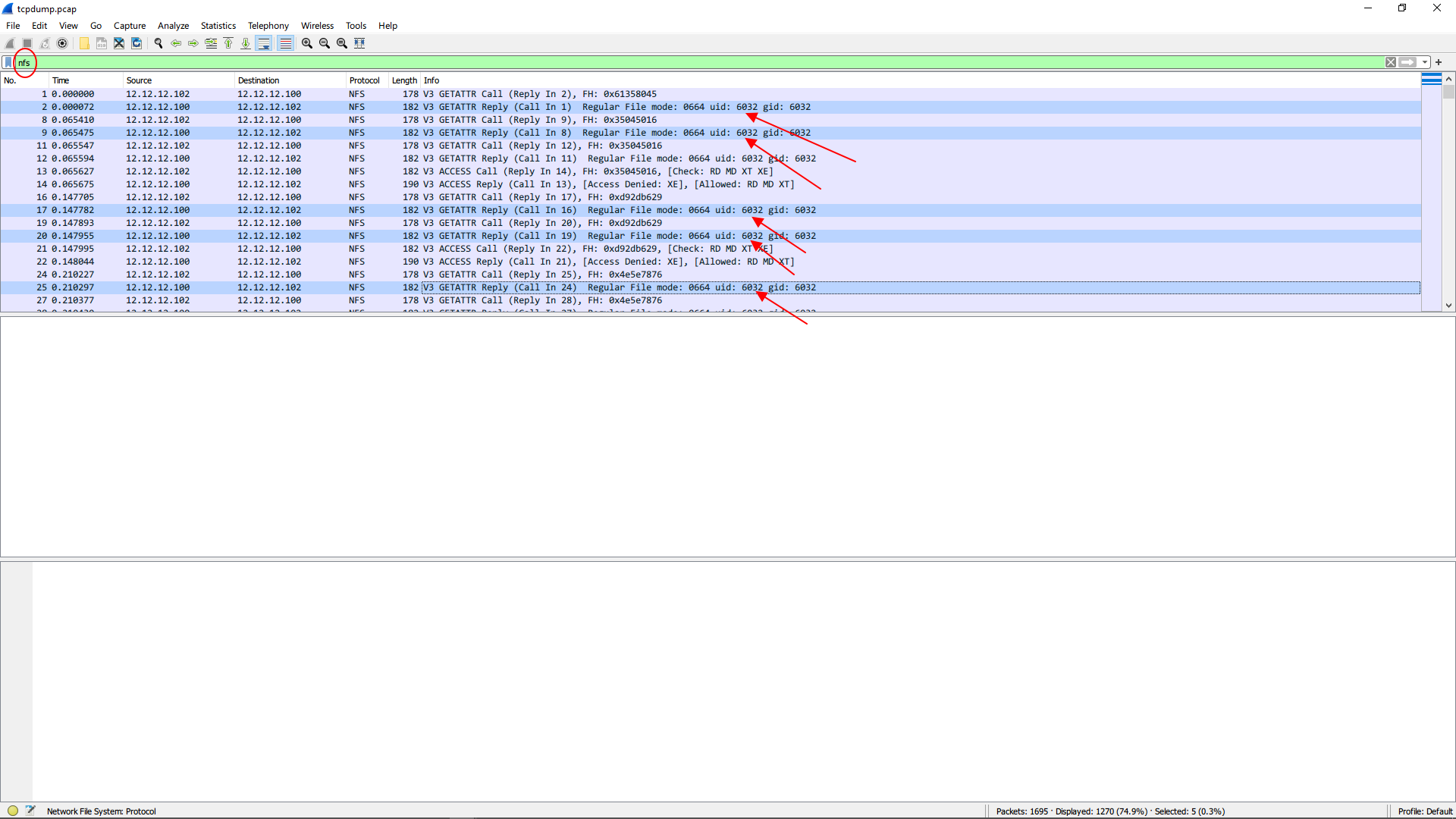Save this capture file icon

click(x=102, y=43)
